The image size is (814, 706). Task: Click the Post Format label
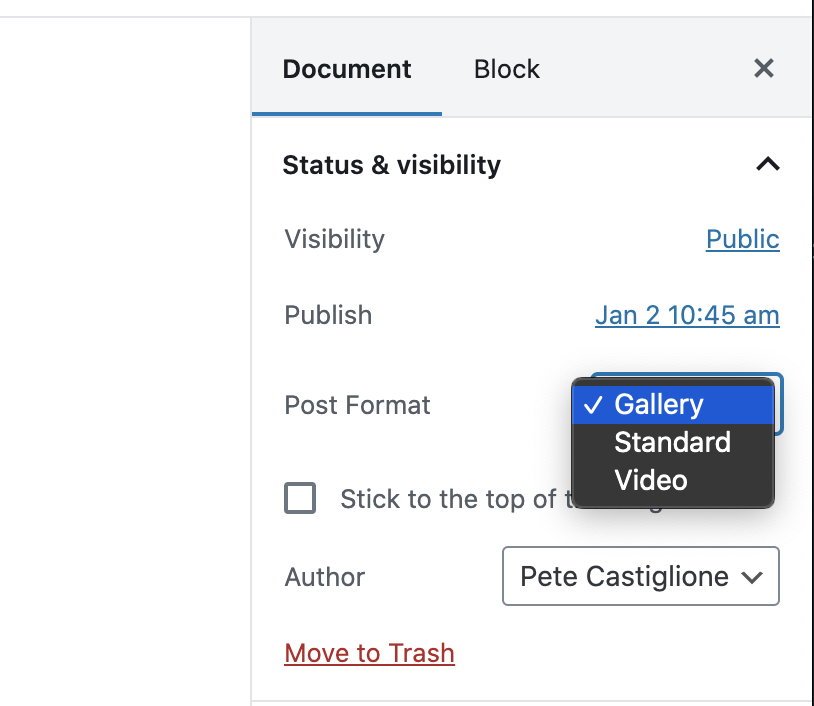[x=357, y=405]
